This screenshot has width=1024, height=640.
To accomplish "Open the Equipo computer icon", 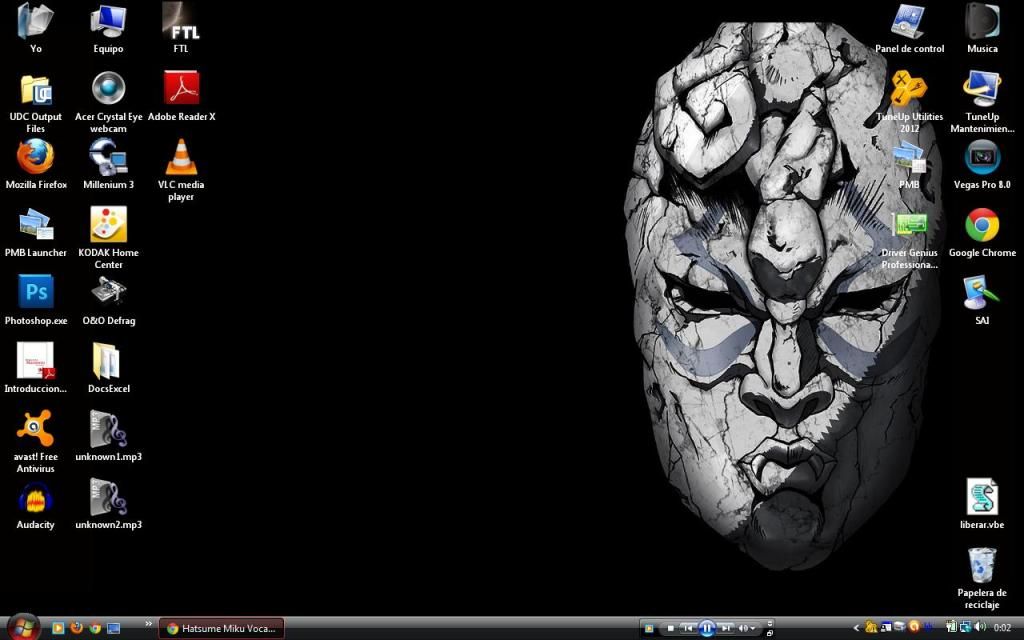I will (108, 29).
